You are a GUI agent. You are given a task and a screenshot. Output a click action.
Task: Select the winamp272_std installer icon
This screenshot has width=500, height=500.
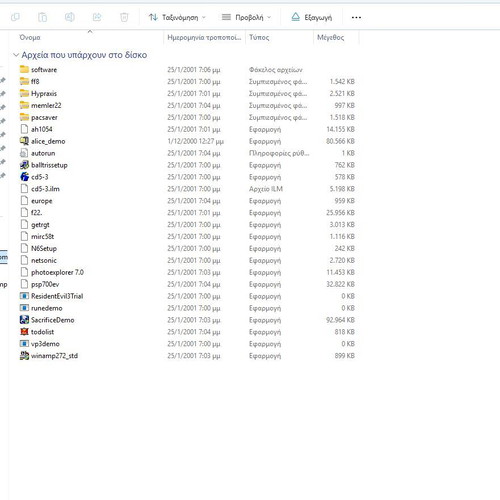coord(24,356)
